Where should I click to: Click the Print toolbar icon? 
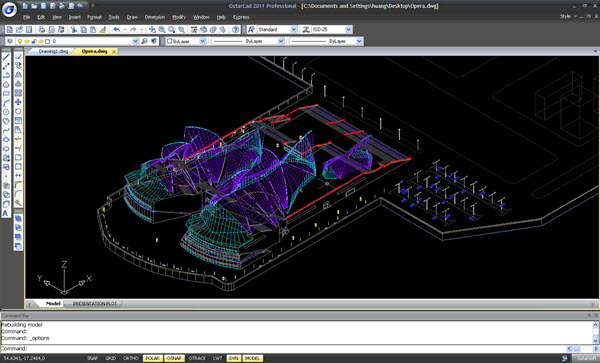pyautogui.click(x=42, y=29)
